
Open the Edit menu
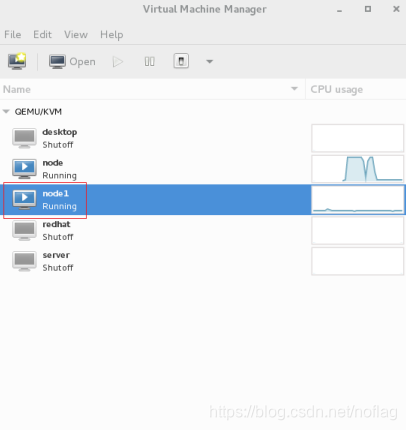pos(42,34)
